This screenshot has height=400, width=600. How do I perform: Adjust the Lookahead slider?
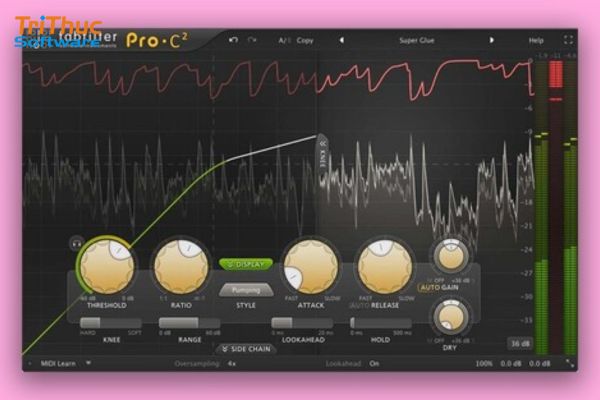click(x=302, y=323)
